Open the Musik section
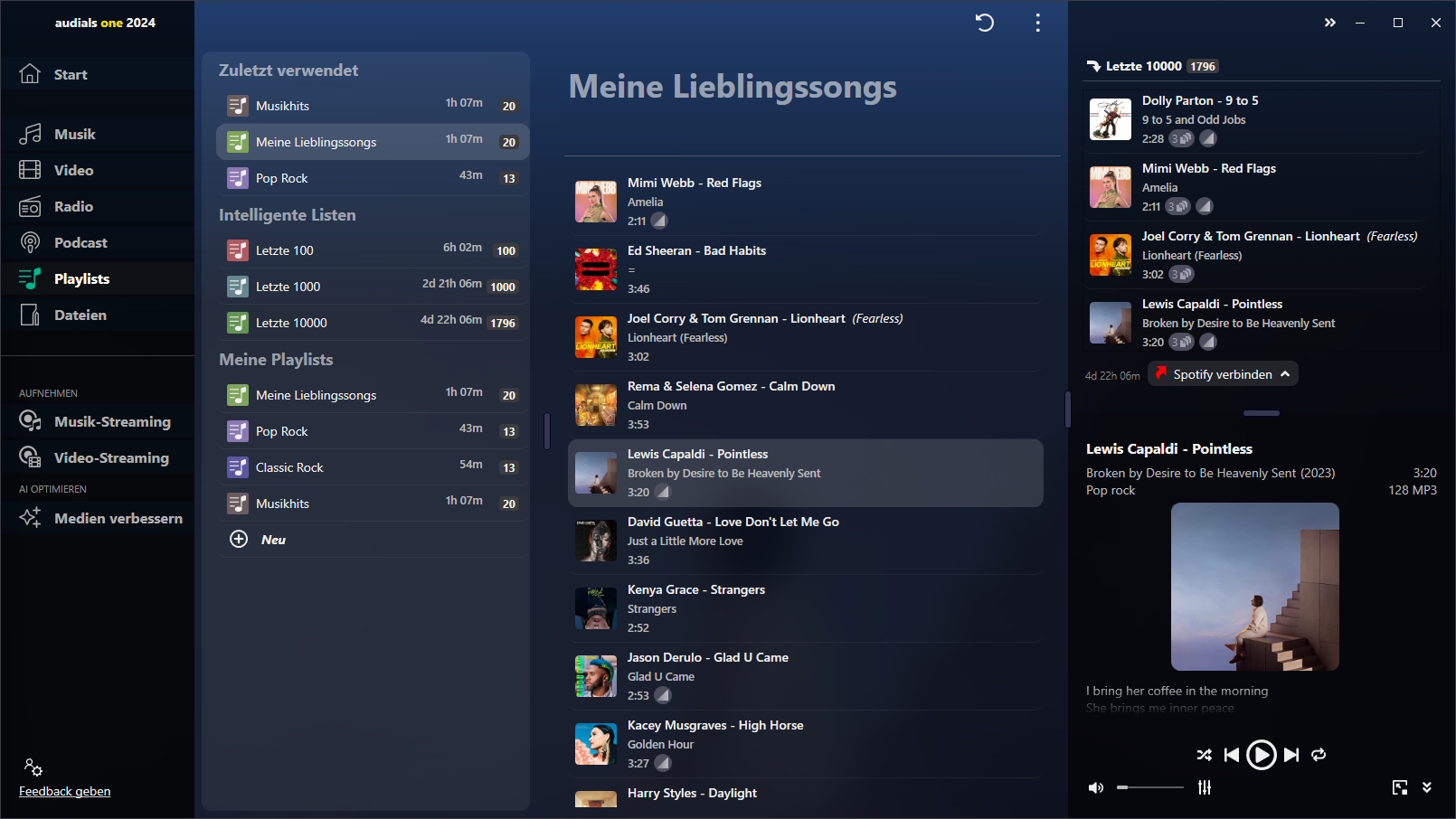The image size is (1456, 819). [97, 134]
